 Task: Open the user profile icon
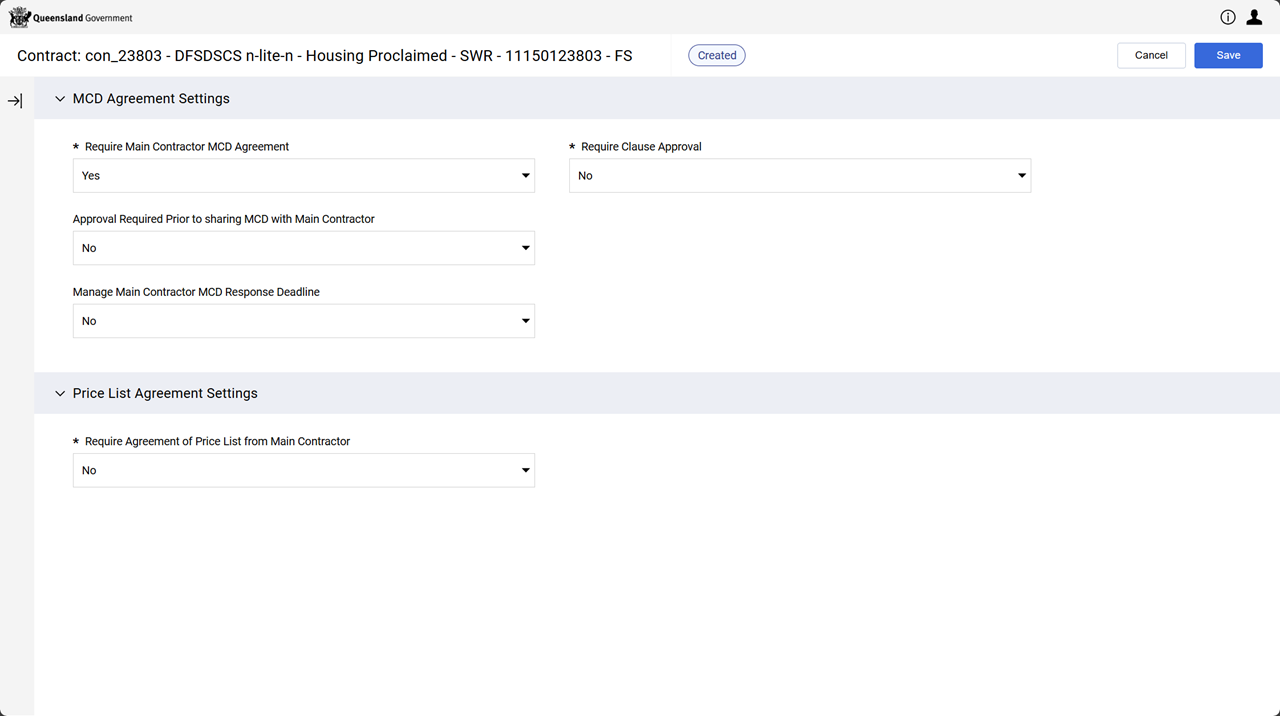(1254, 17)
